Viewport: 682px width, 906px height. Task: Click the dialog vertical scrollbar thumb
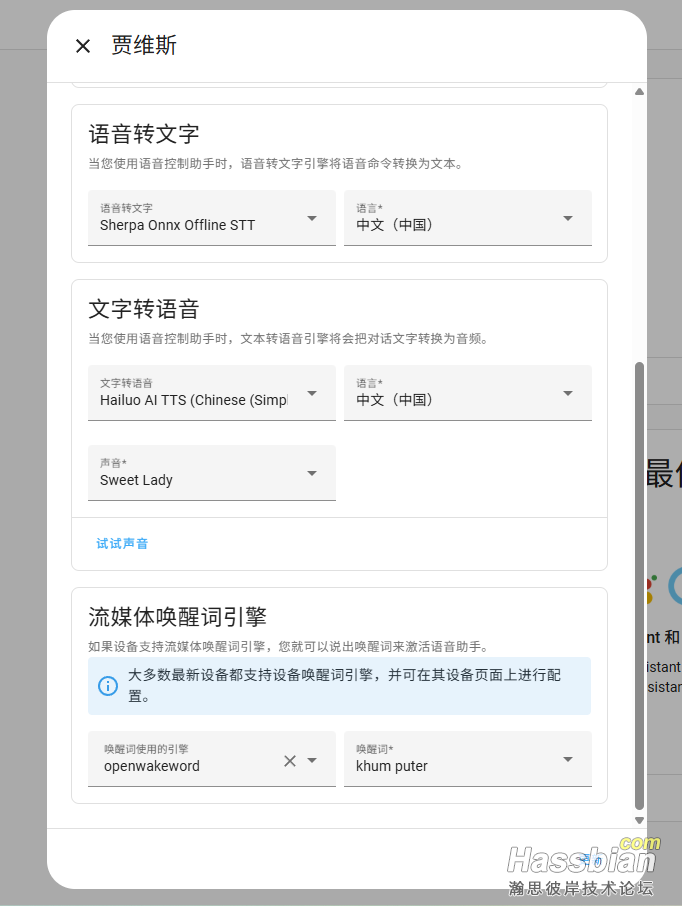coord(639,586)
